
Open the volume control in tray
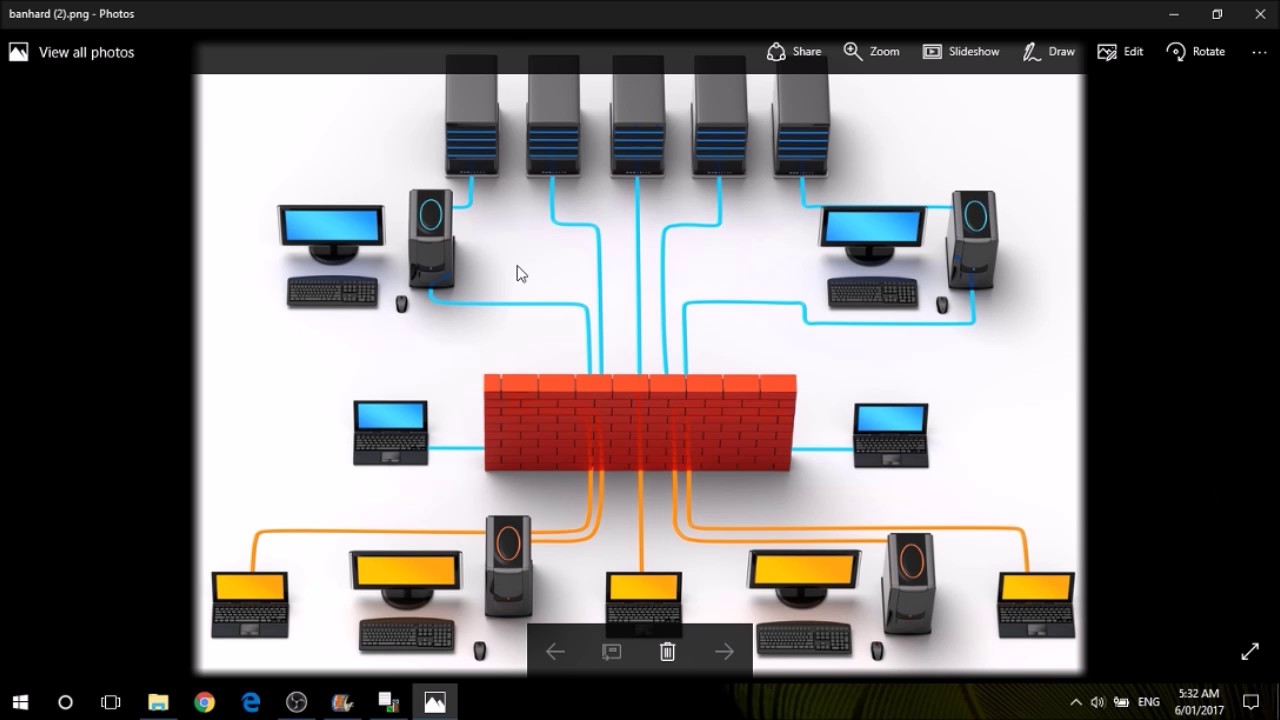(1097, 702)
